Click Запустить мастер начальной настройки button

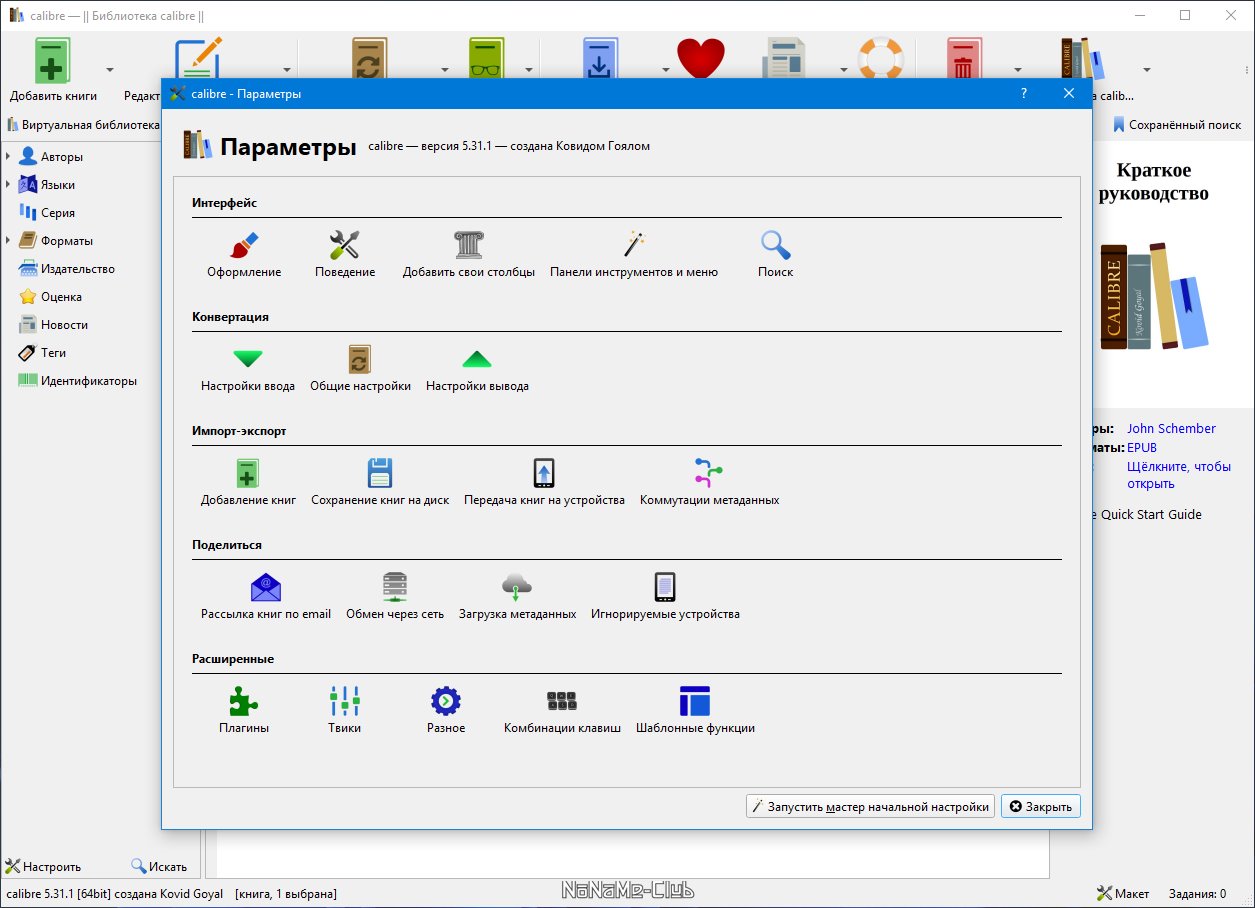point(870,806)
